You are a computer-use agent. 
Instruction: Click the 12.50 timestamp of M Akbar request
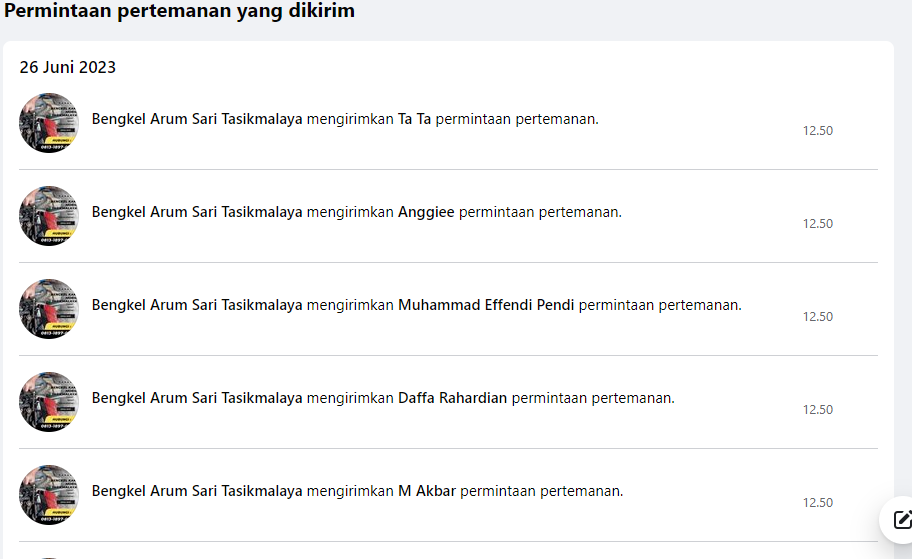[x=818, y=503]
